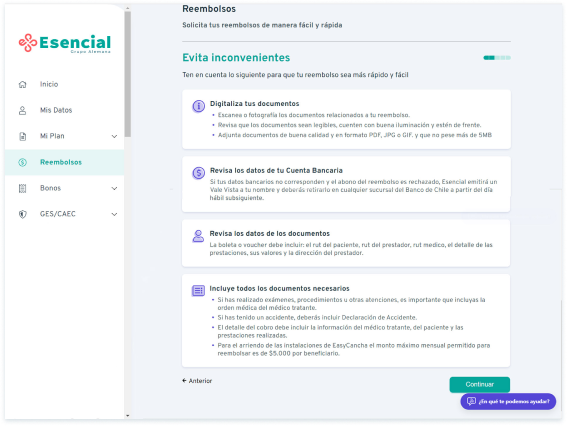Click the Esencial logo
This screenshot has height=426, width=567.
pos(64,43)
